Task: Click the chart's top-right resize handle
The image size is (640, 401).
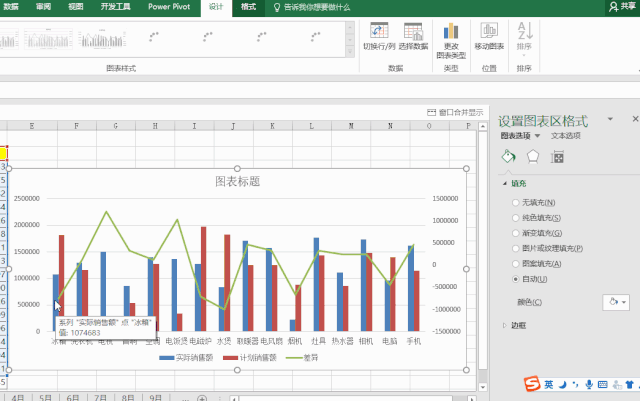Action: pos(467,169)
